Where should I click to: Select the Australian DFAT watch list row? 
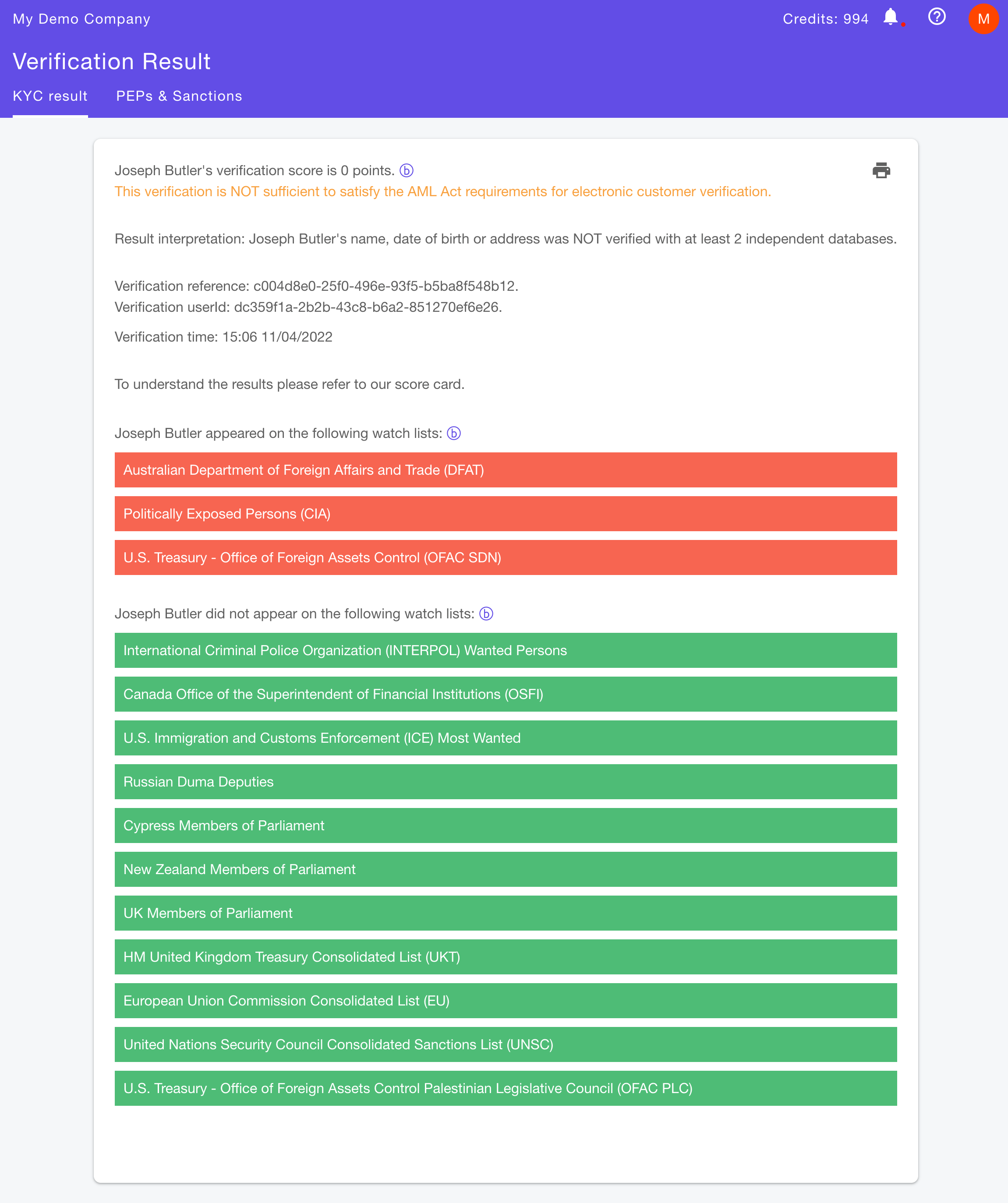506,470
